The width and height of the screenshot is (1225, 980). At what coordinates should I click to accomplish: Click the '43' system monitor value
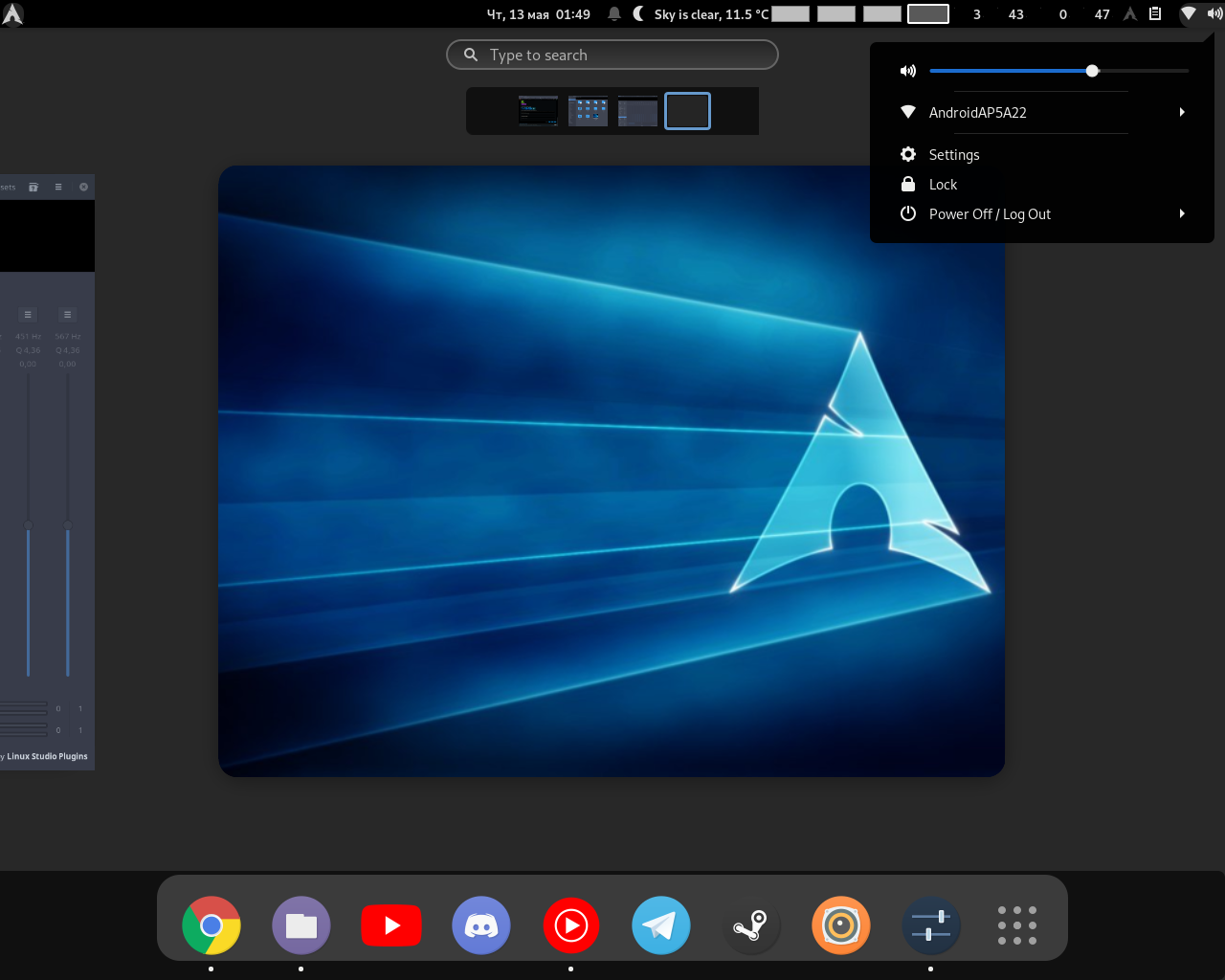(x=1016, y=14)
